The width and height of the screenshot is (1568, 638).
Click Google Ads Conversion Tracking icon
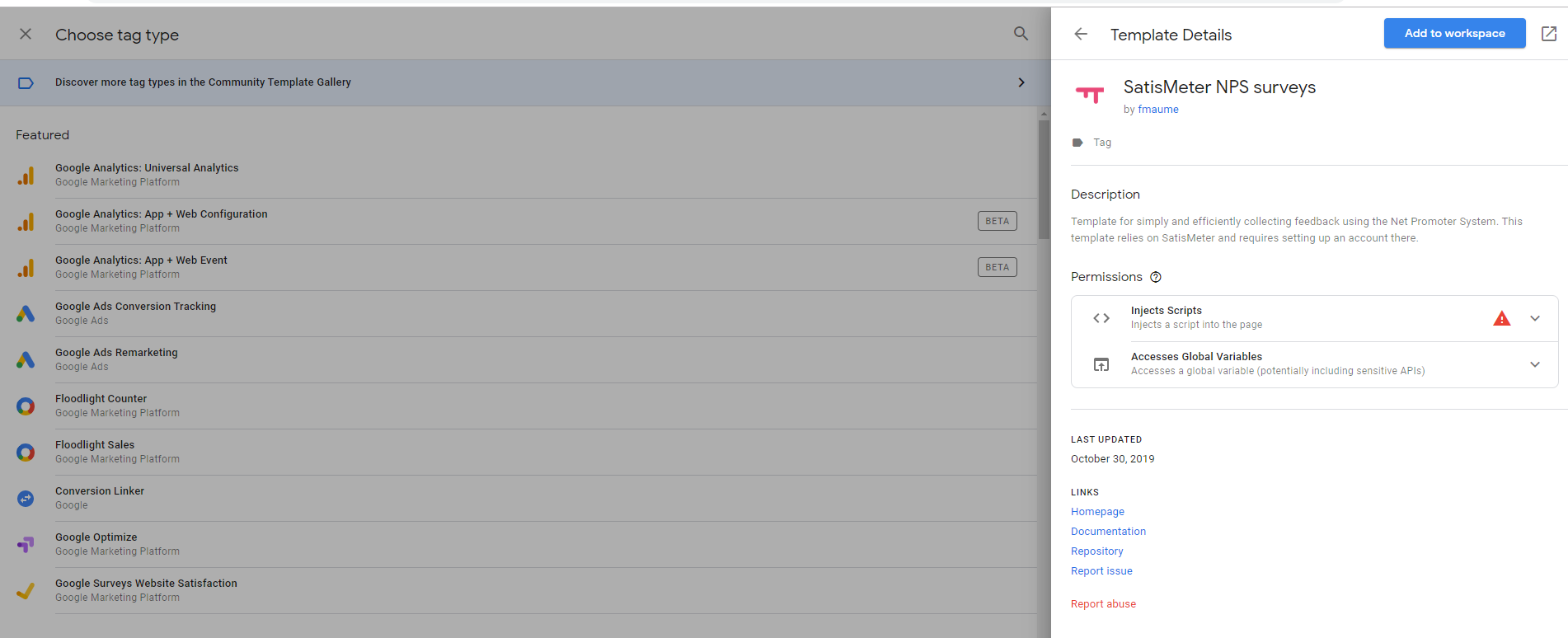[x=26, y=314]
